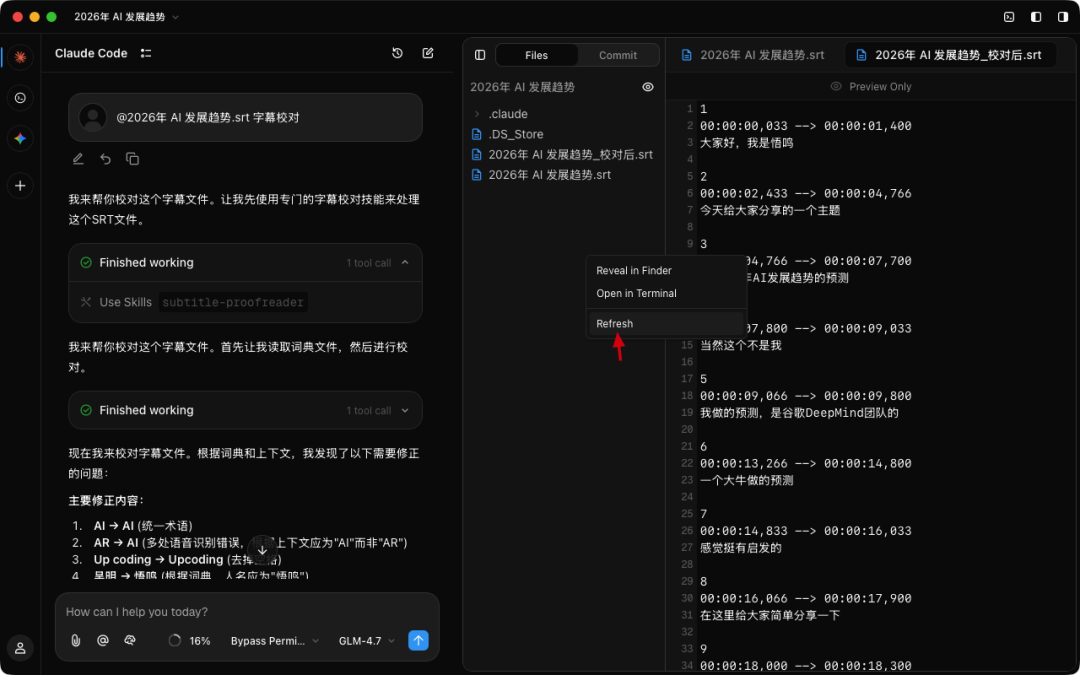This screenshot has height=675, width=1080.
Task: Insert a mention with the @ icon
Action: click(x=103, y=641)
